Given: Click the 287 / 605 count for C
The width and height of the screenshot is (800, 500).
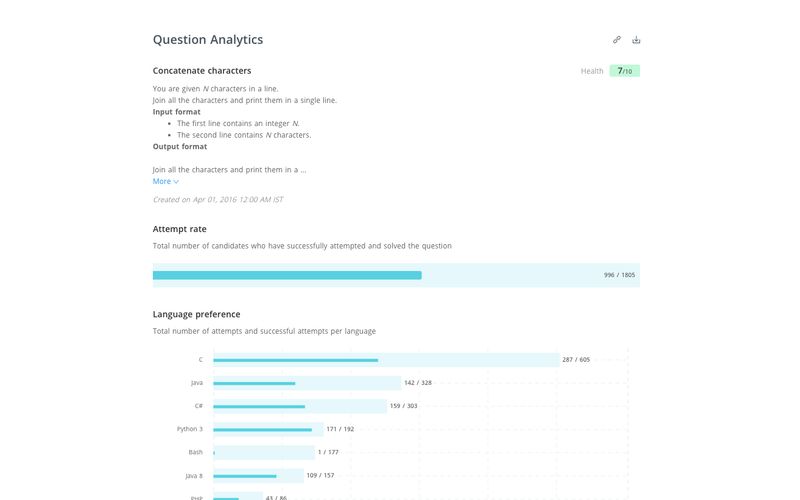Looking at the screenshot, I should pos(576,360).
